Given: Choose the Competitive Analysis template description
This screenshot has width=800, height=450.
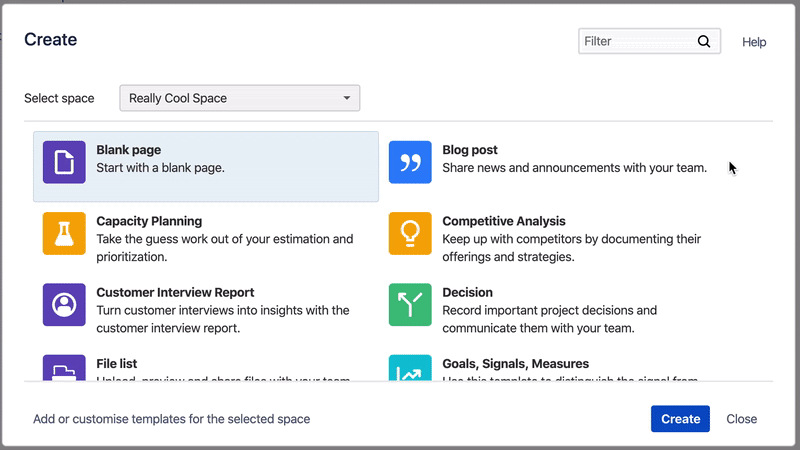Looking at the screenshot, I should 571,248.
